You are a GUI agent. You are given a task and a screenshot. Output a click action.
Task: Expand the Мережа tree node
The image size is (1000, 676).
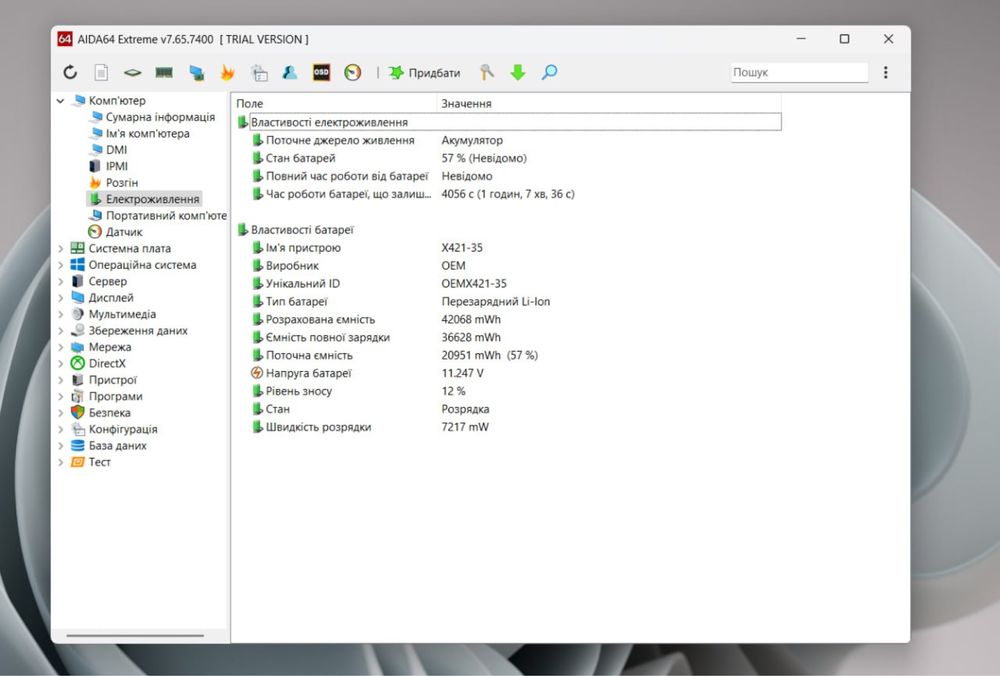[x=61, y=348]
